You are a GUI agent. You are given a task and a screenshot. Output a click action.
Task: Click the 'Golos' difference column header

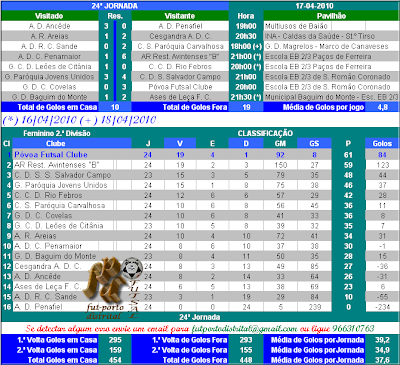(382, 143)
